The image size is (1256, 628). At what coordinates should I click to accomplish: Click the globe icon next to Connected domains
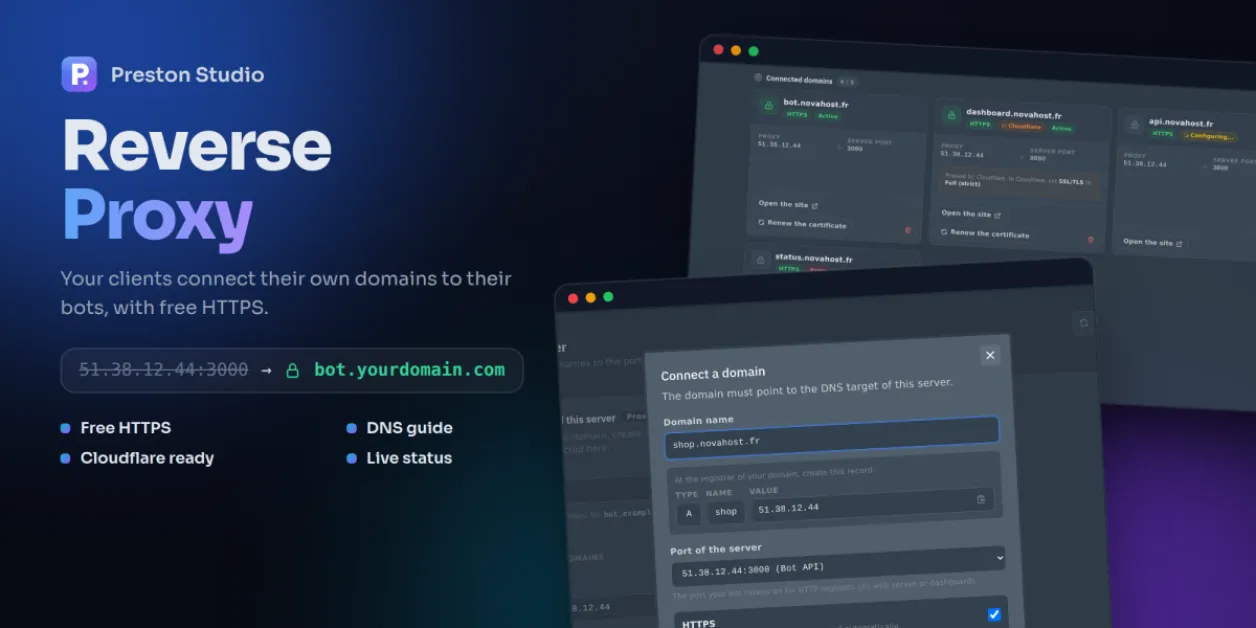point(759,77)
